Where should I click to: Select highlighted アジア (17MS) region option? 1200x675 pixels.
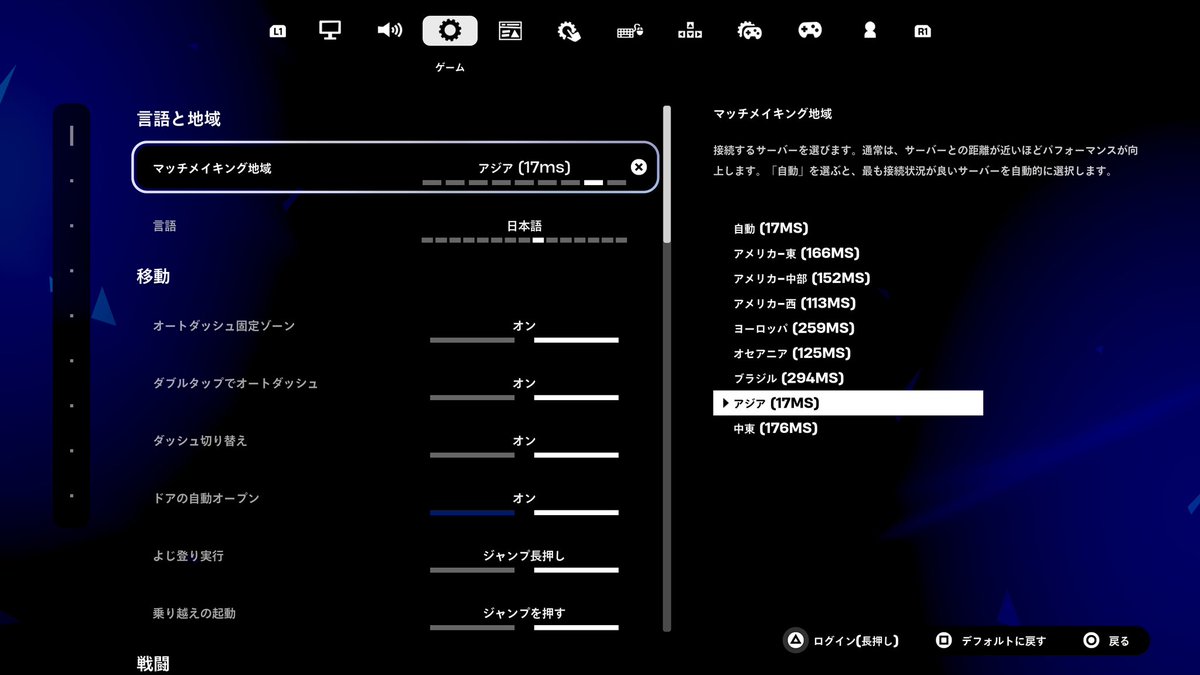pos(848,403)
